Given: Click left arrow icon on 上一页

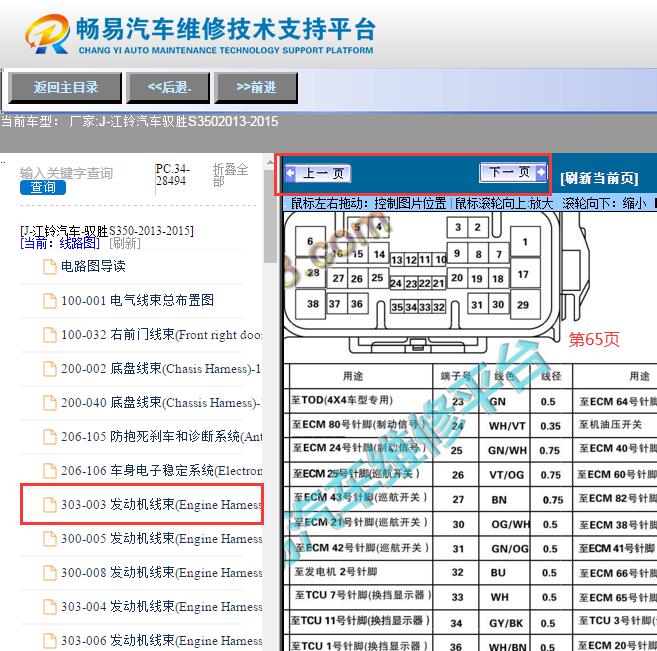Looking at the screenshot, I should click(290, 173).
